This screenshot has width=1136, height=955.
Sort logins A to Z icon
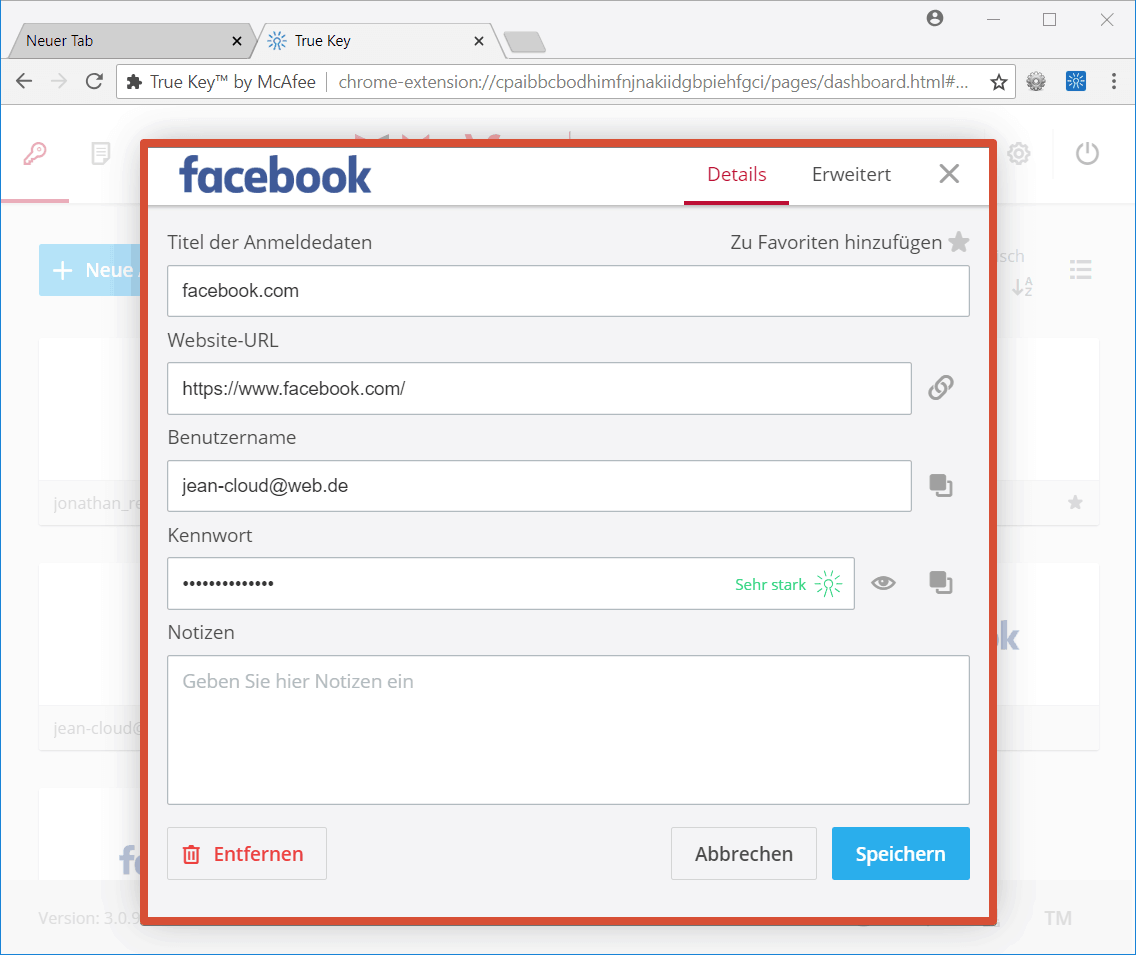point(1022,287)
